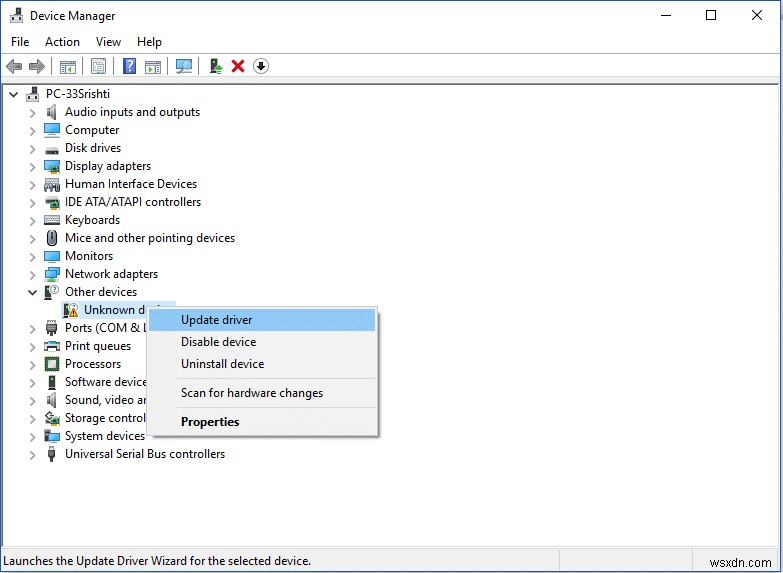Expand the Monitors category

[x=32, y=257]
